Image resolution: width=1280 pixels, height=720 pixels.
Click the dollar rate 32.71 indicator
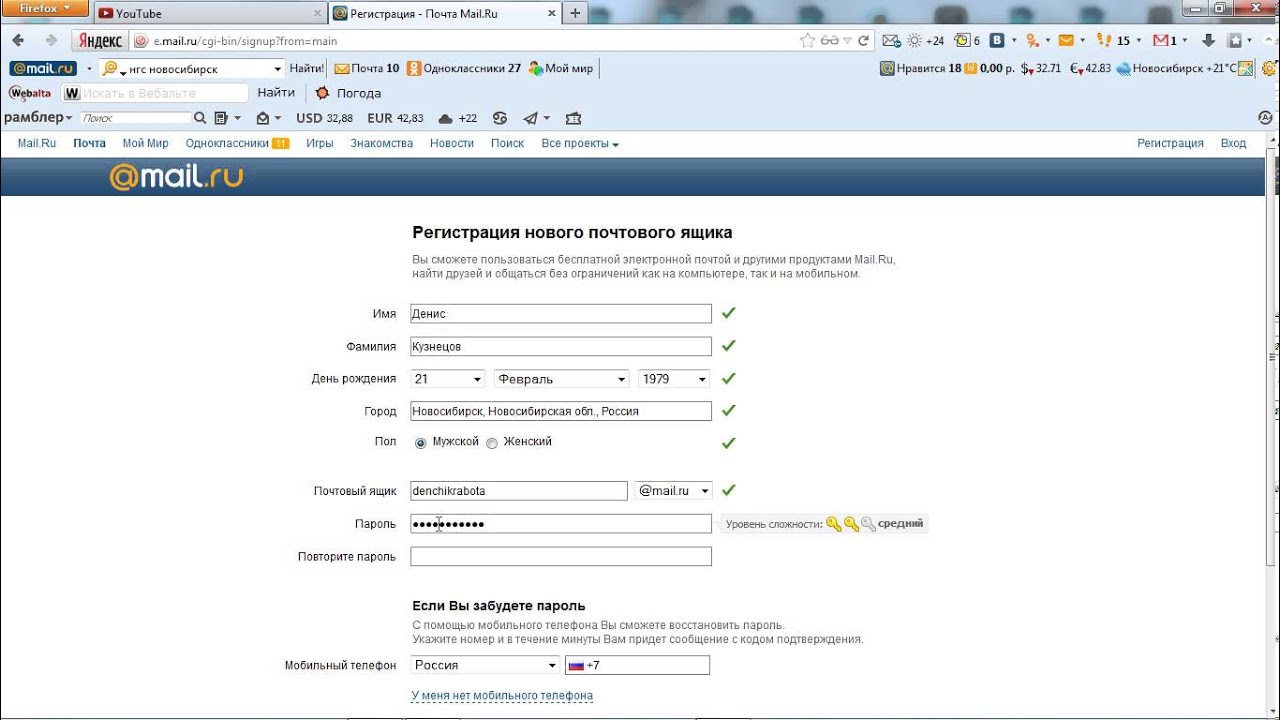[1041, 69]
